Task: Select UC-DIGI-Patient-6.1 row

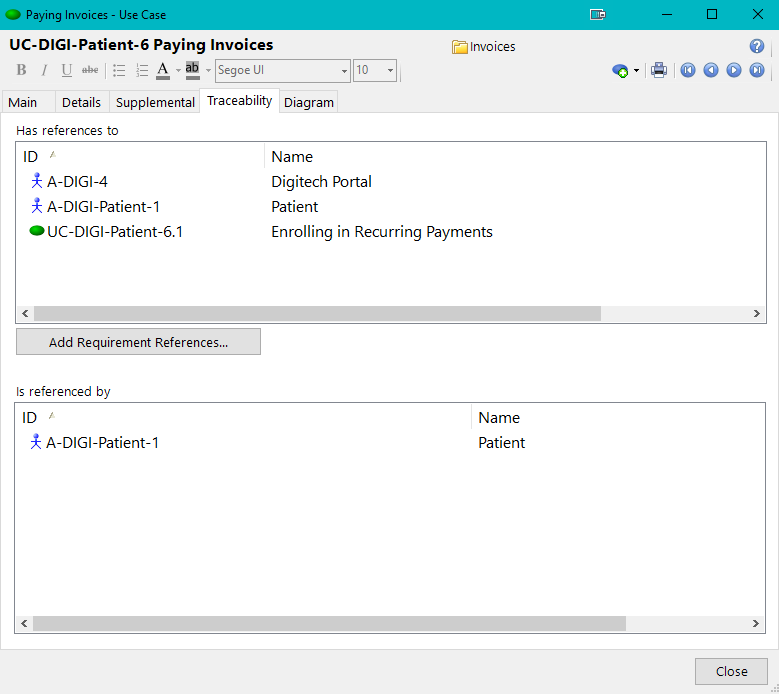Action: coord(391,231)
